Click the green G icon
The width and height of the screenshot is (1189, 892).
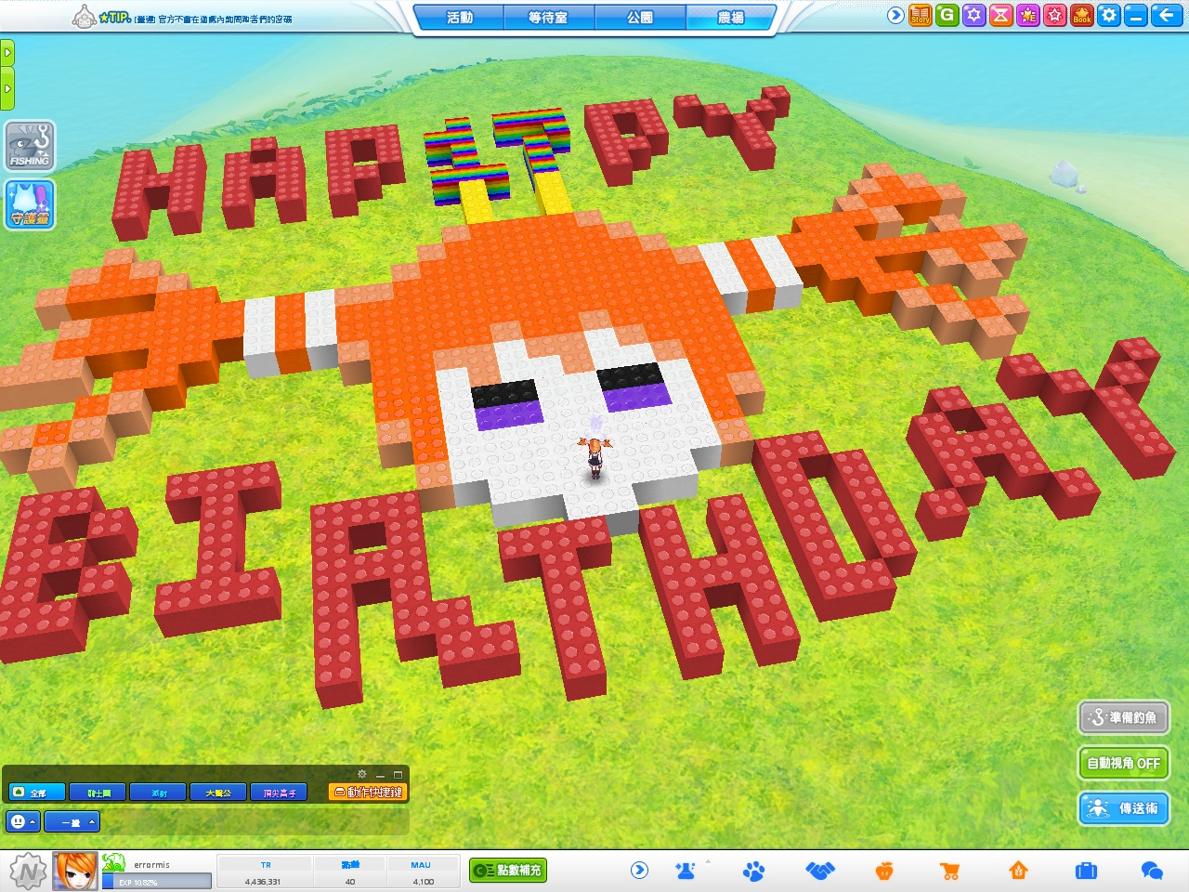[x=946, y=16]
